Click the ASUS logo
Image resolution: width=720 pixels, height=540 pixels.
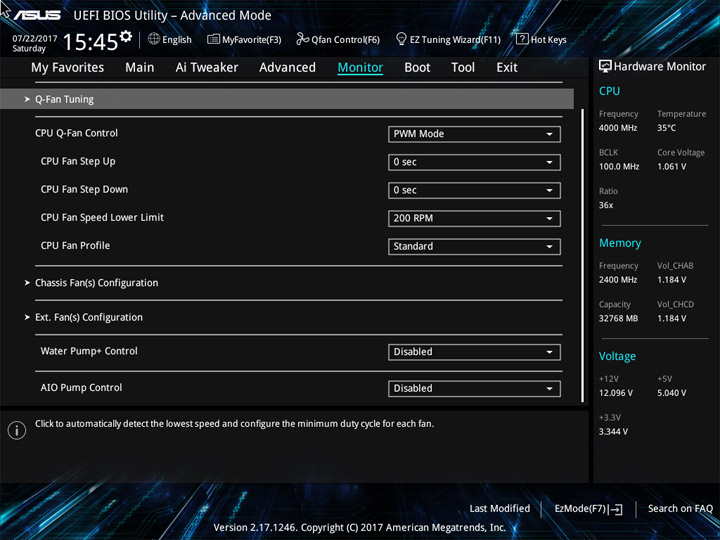(37, 15)
